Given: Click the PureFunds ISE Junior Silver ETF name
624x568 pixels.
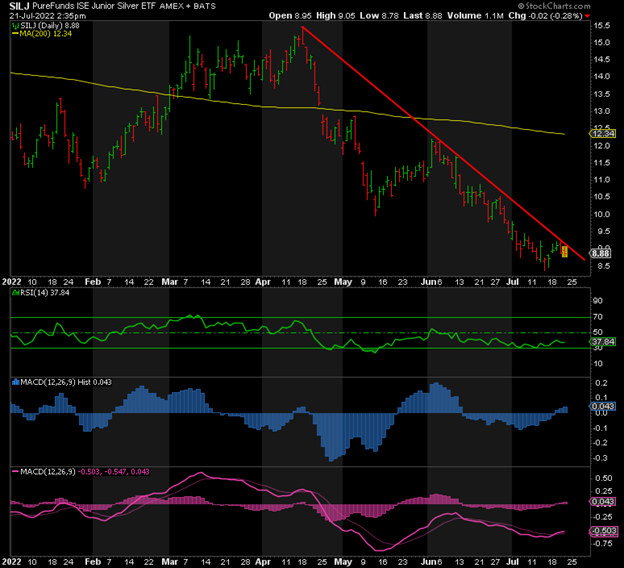Looking at the screenshot, I should [94, 6].
